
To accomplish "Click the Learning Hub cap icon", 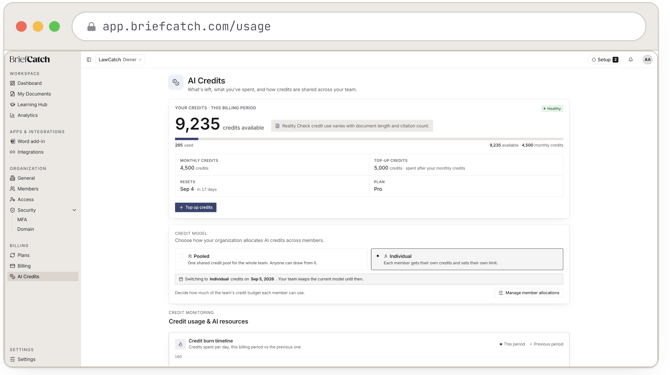I will 12,105.
